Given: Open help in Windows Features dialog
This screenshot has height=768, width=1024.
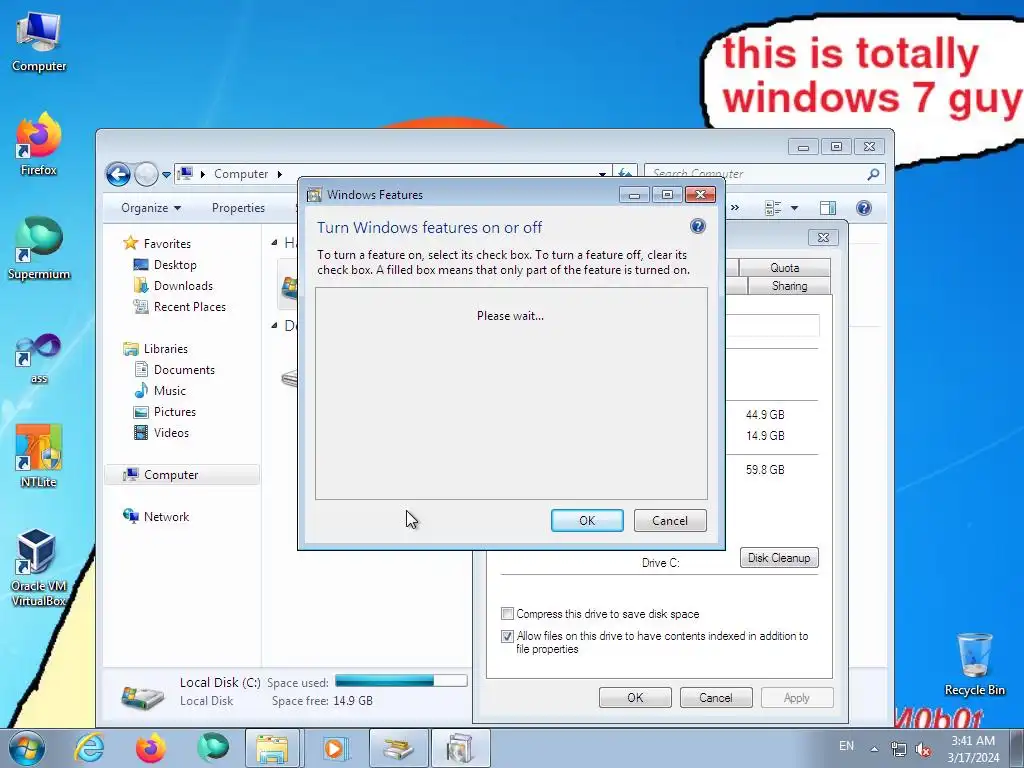Looking at the screenshot, I should point(697,226).
